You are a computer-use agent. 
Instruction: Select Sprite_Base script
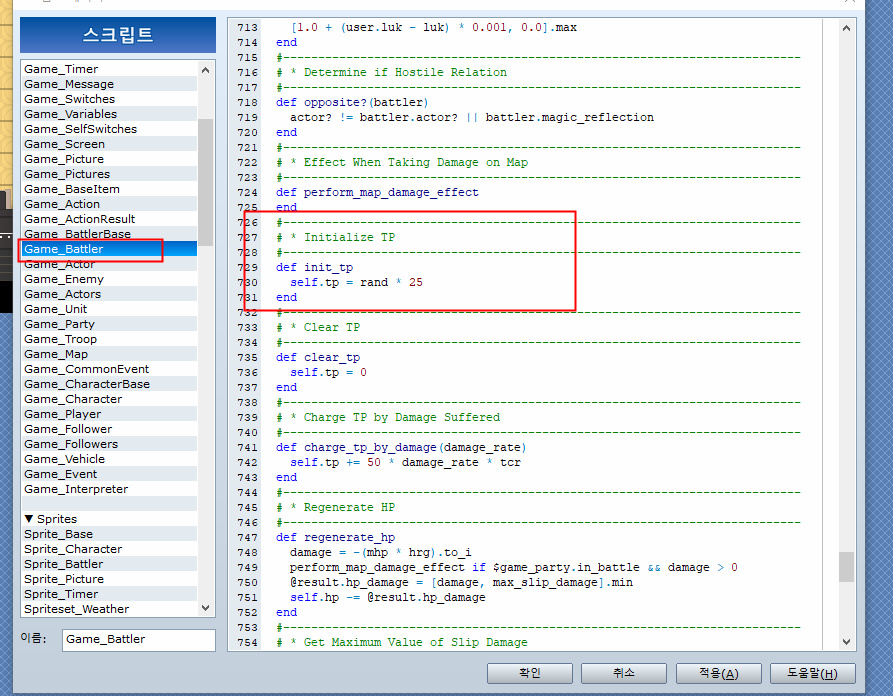click(109, 534)
